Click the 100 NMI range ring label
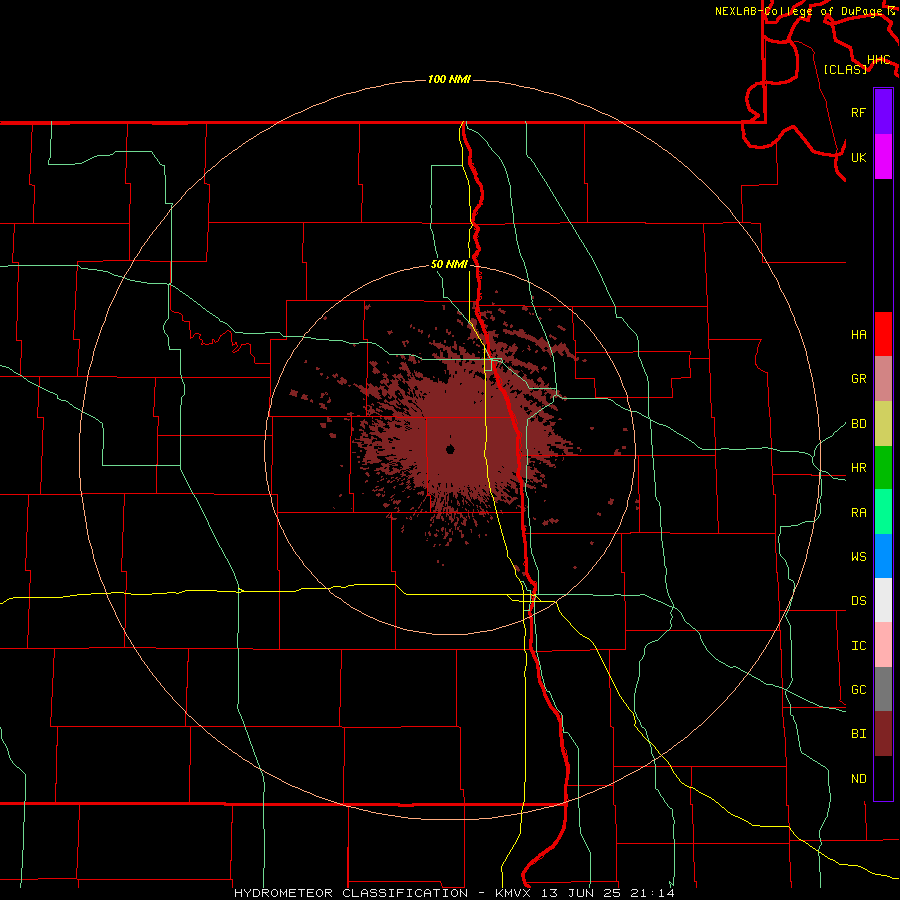The width and height of the screenshot is (900, 900). [449, 79]
